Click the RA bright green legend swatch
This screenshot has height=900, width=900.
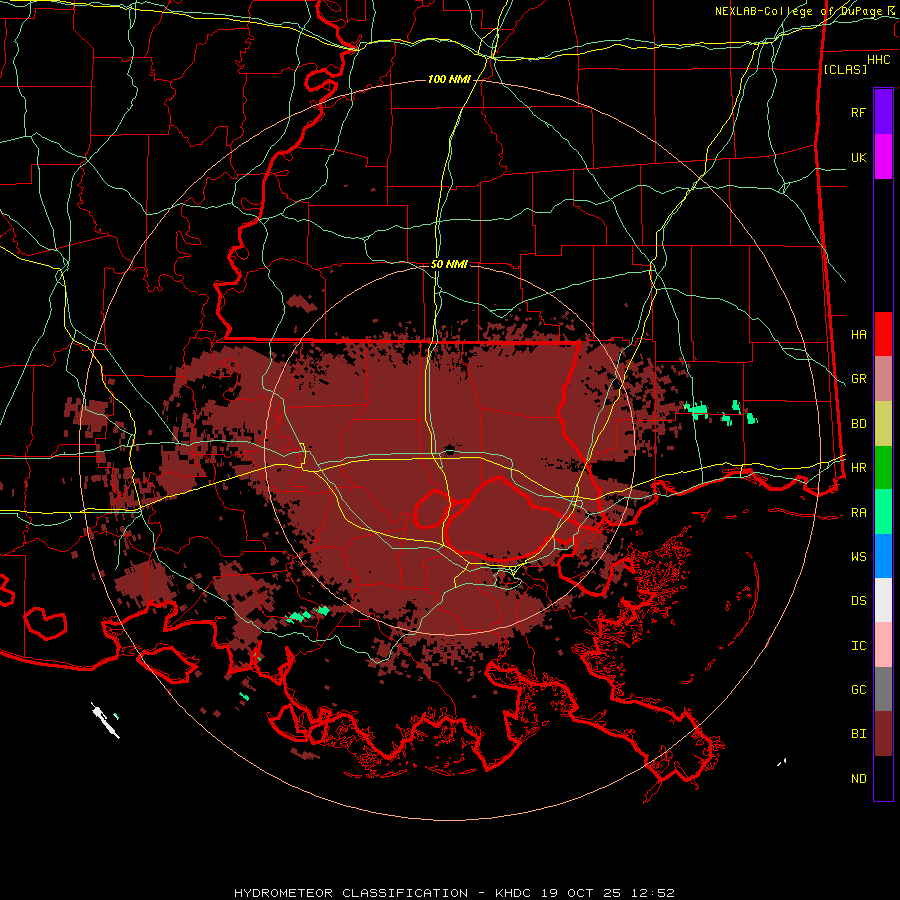point(883,512)
